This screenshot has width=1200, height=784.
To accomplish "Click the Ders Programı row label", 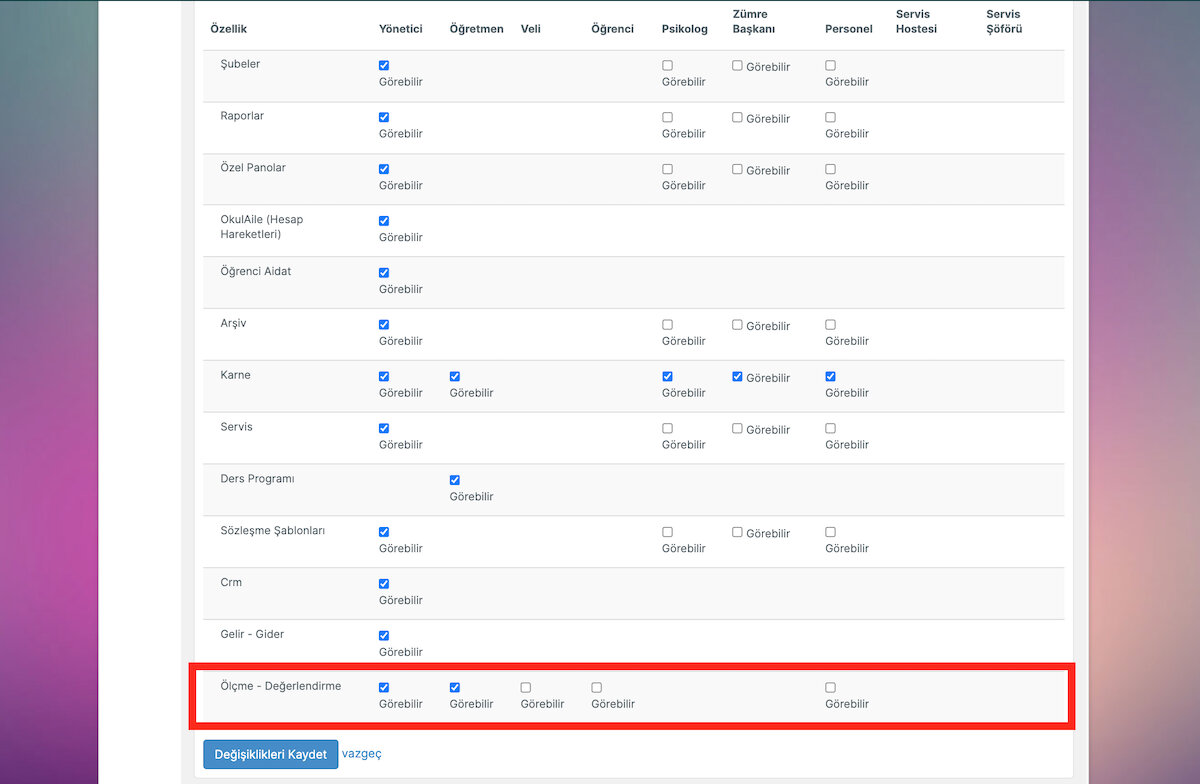I will [x=258, y=479].
